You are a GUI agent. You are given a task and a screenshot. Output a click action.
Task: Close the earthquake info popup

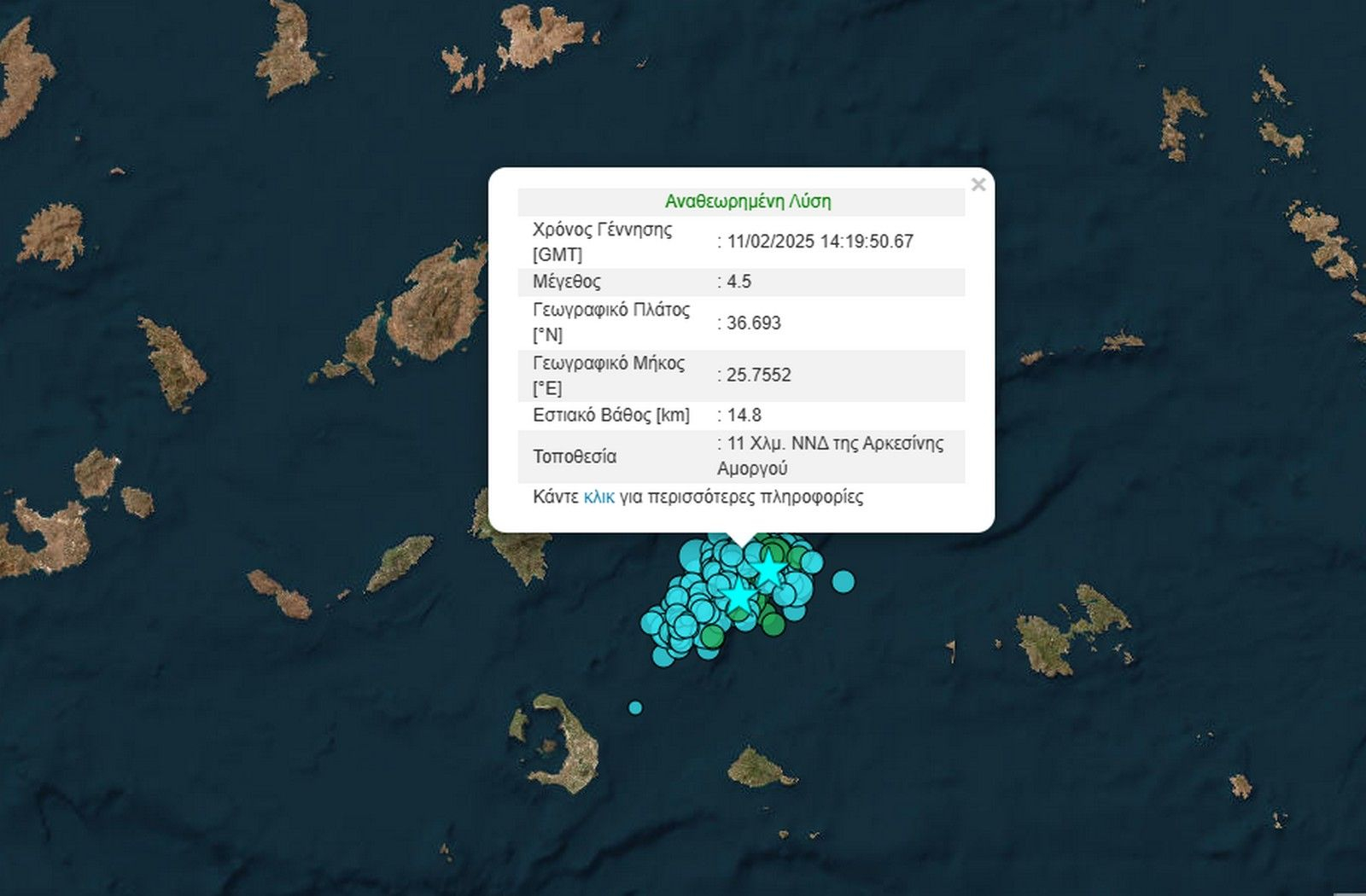coord(978,184)
